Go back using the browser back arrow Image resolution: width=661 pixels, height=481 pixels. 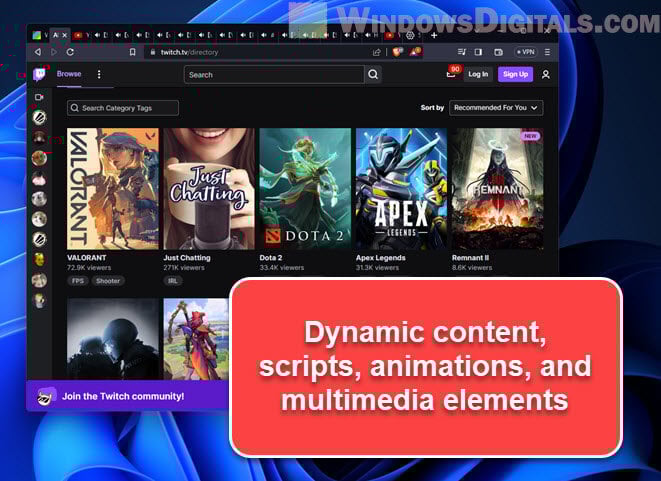coord(38,52)
